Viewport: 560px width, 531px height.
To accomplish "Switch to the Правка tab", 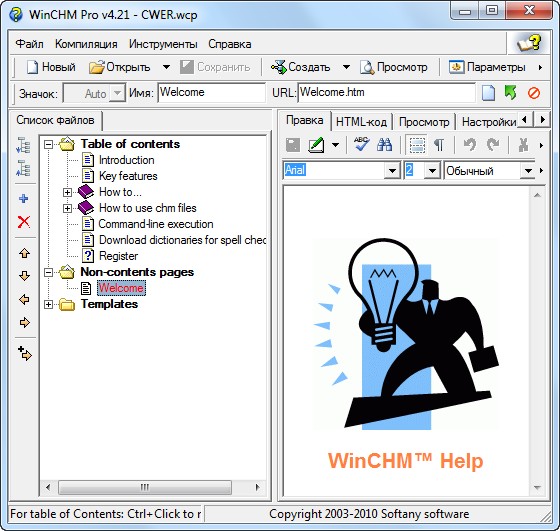I will click(305, 120).
